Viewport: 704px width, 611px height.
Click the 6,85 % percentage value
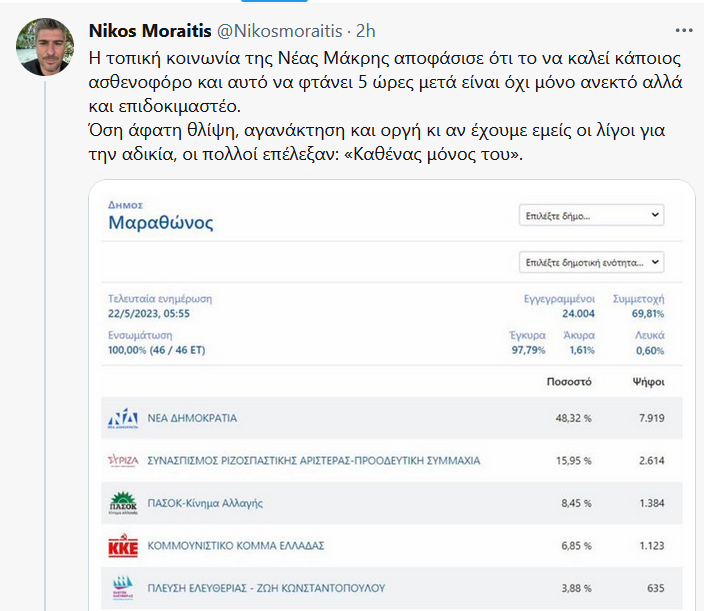coord(576,546)
